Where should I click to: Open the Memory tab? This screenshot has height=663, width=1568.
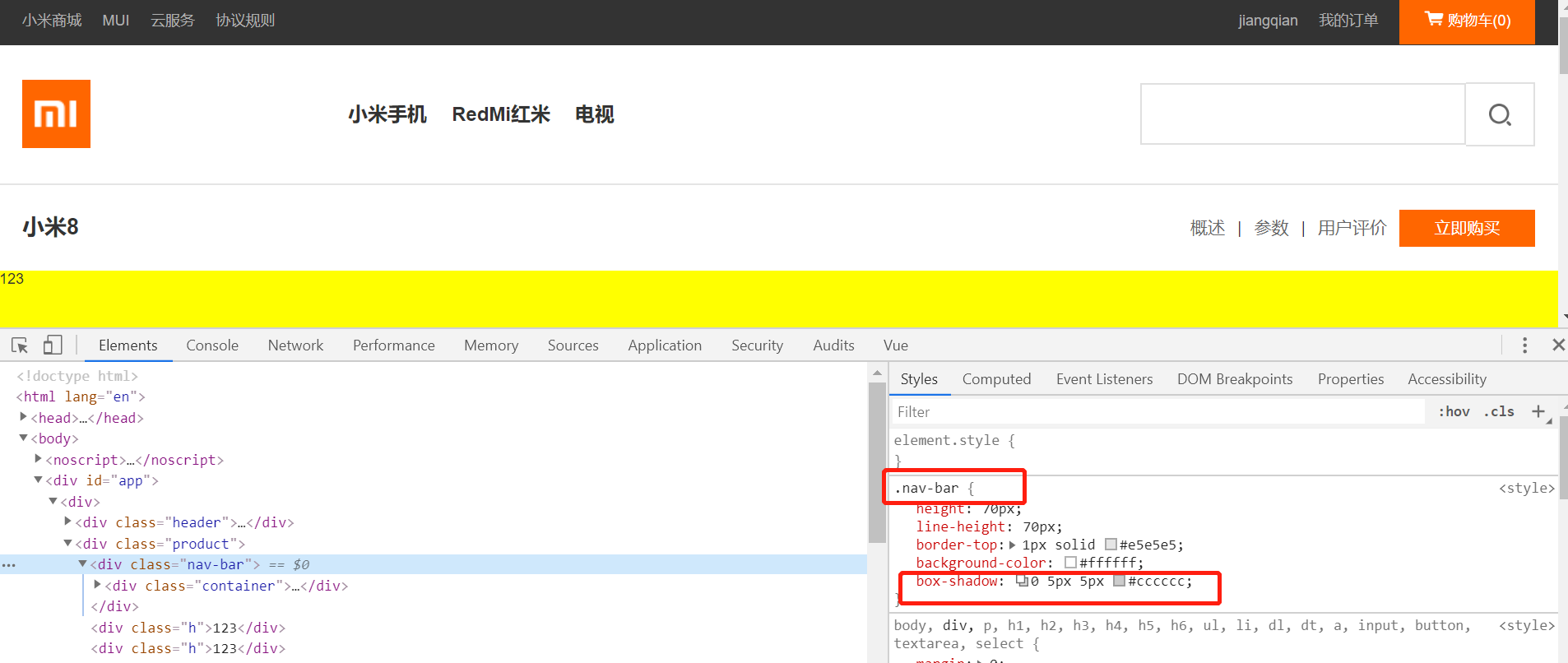491,345
